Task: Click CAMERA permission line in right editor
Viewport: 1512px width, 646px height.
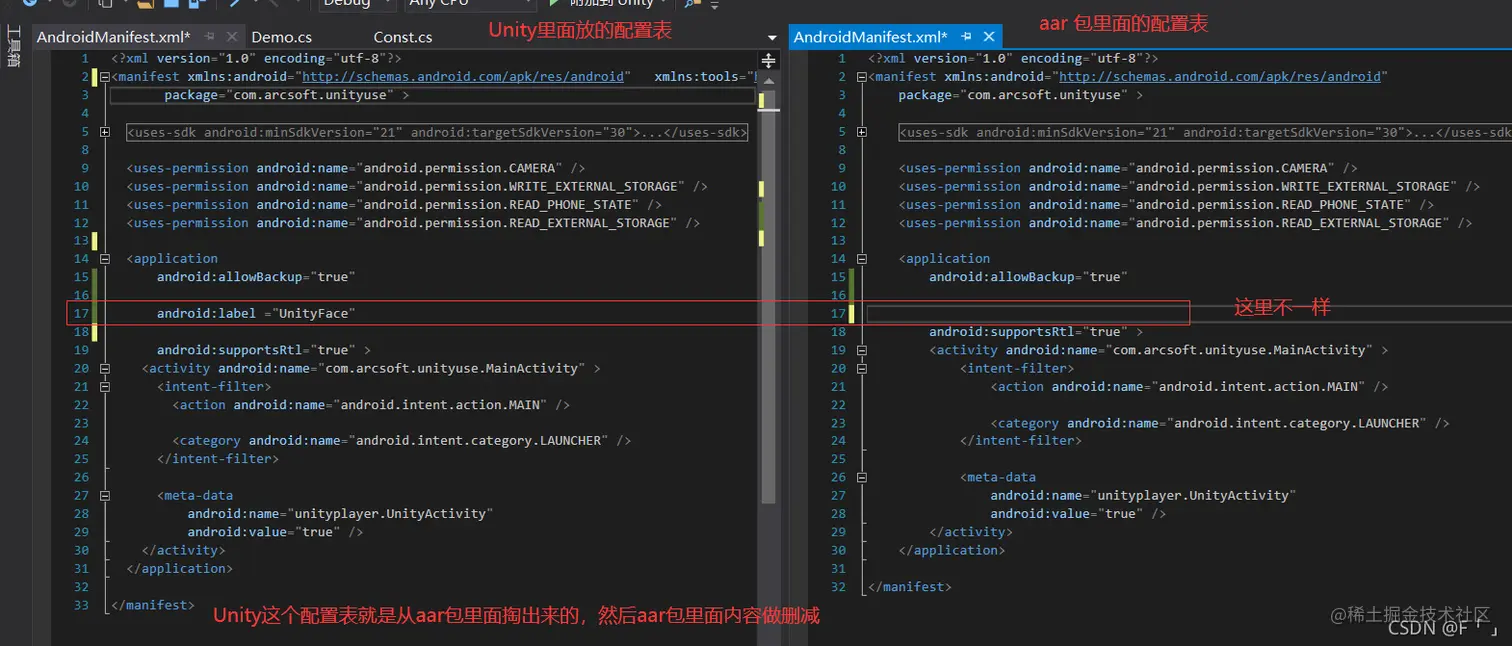Action: (x=1128, y=168)
